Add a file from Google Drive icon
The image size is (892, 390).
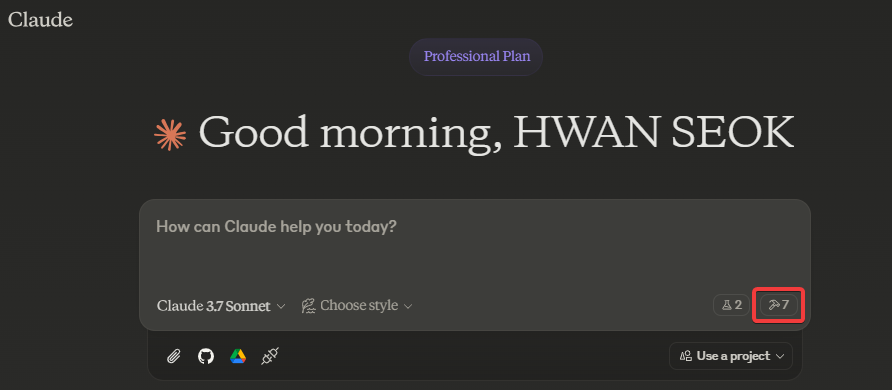pyautogui.click(x=238, y=356)
